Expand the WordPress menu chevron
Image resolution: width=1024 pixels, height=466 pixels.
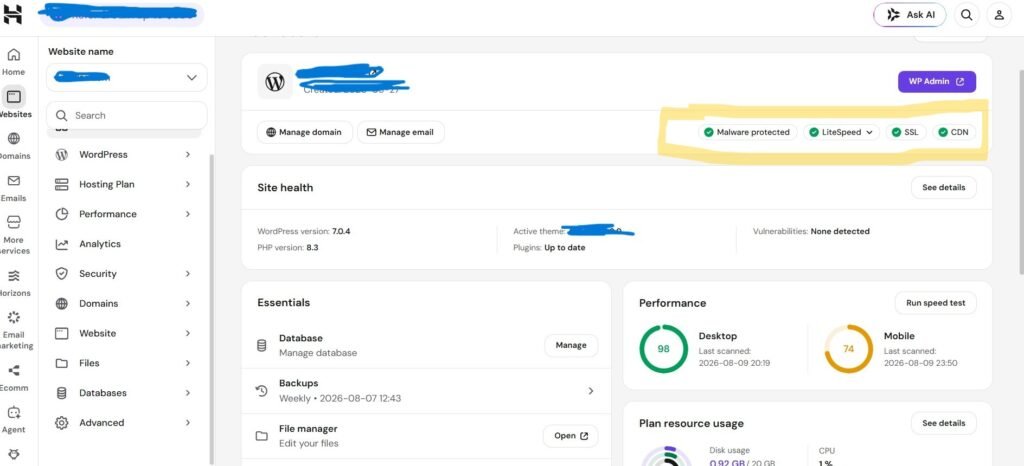pyautogui.click(x=188, y=155)
